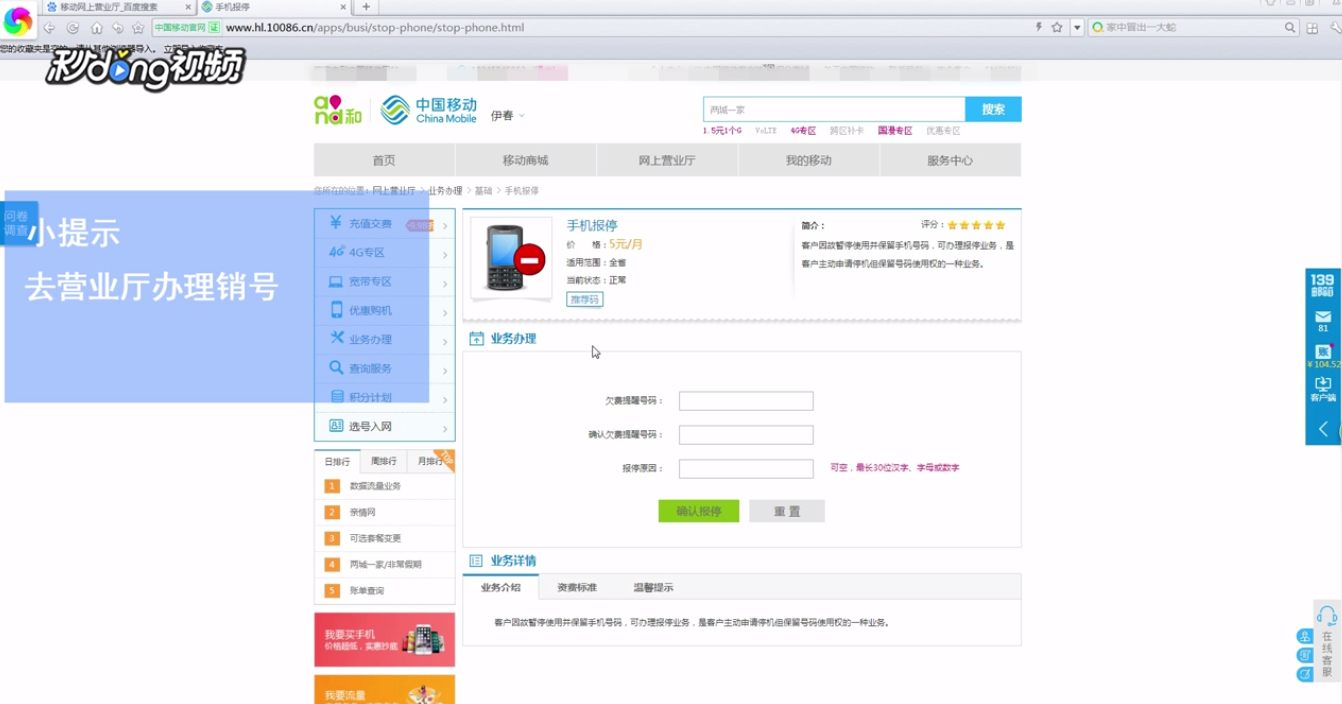Image resolution: width=1342 pixels, height=704 pixels.
Task: Expand the 查询服务 sidebar arrow
Action: click(445, 371)
